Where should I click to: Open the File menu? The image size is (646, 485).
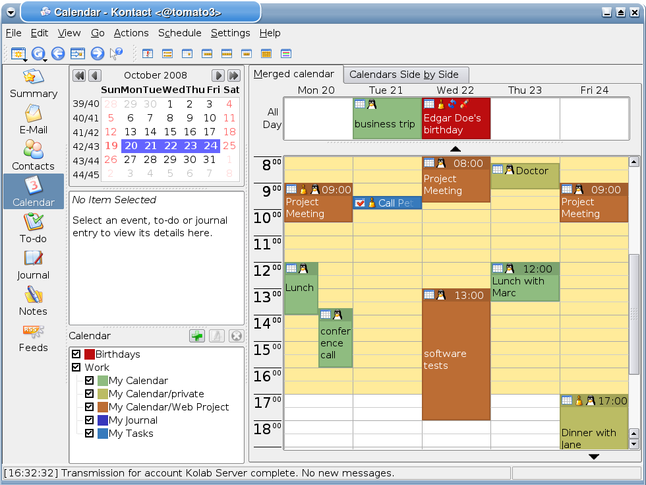coord(14,33)
